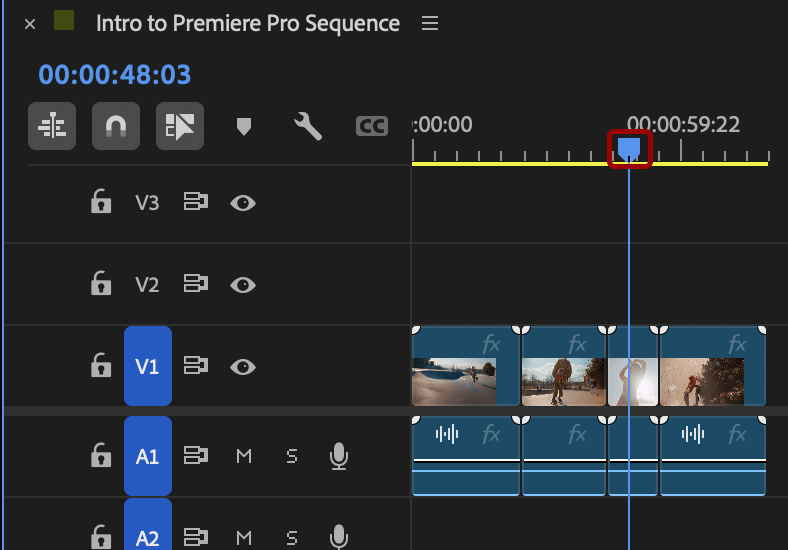Toggle lock on track V2

101,283
